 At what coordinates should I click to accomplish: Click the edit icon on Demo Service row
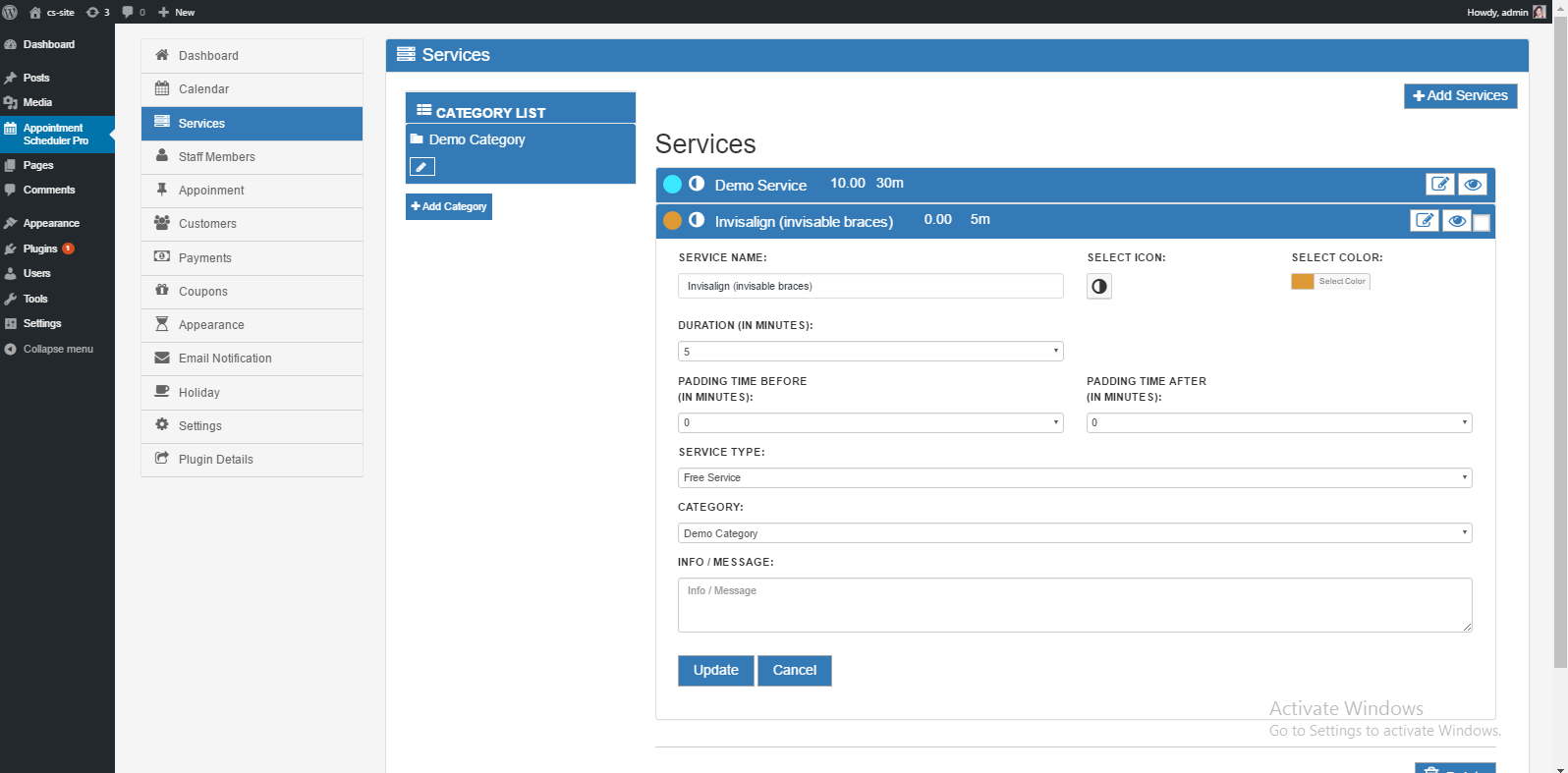pyautogui.click(x=1439, y=184)
